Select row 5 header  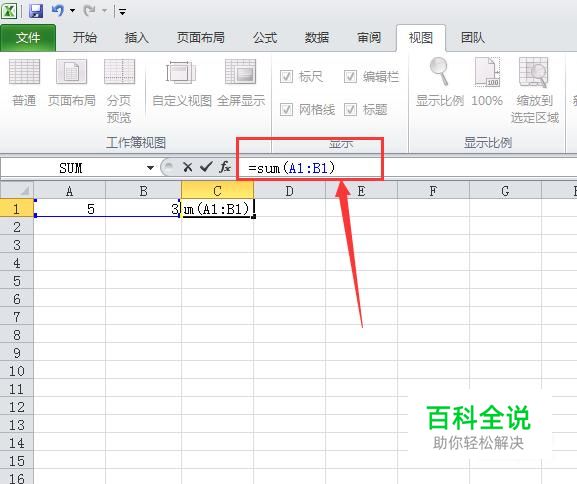tap(17, 281)
